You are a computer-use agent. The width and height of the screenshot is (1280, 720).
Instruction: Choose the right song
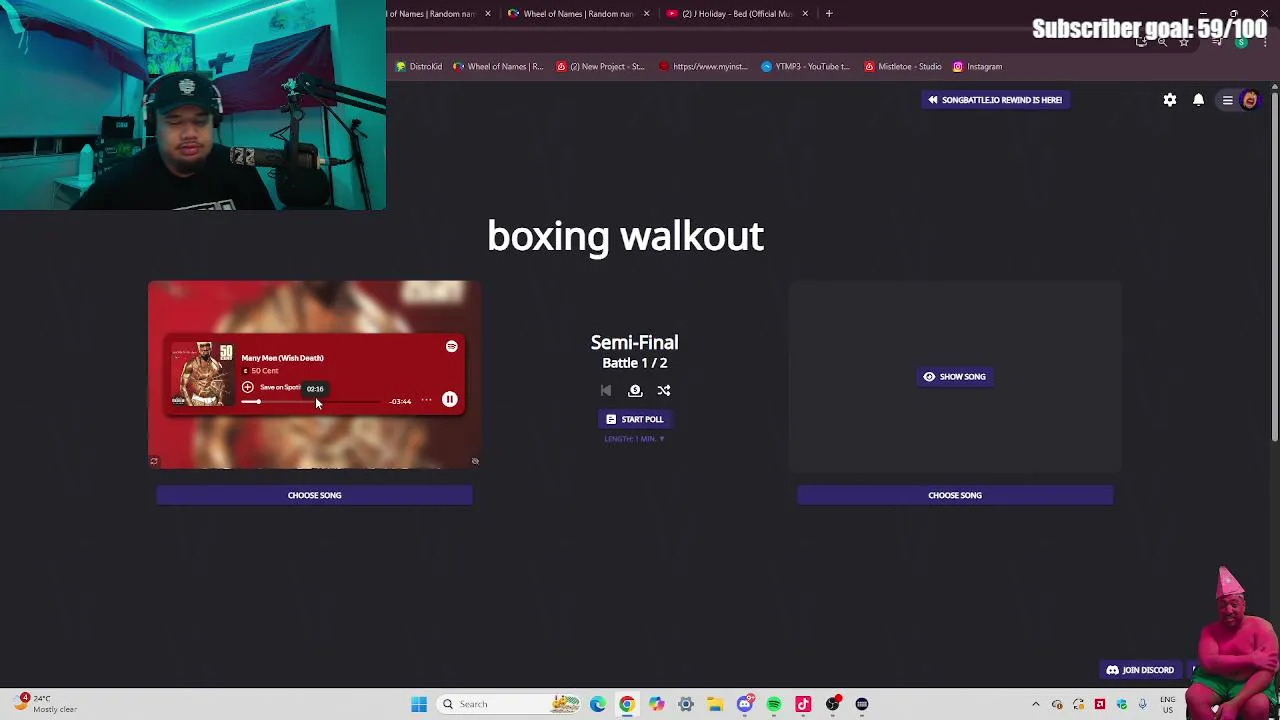tap(955, 495)
